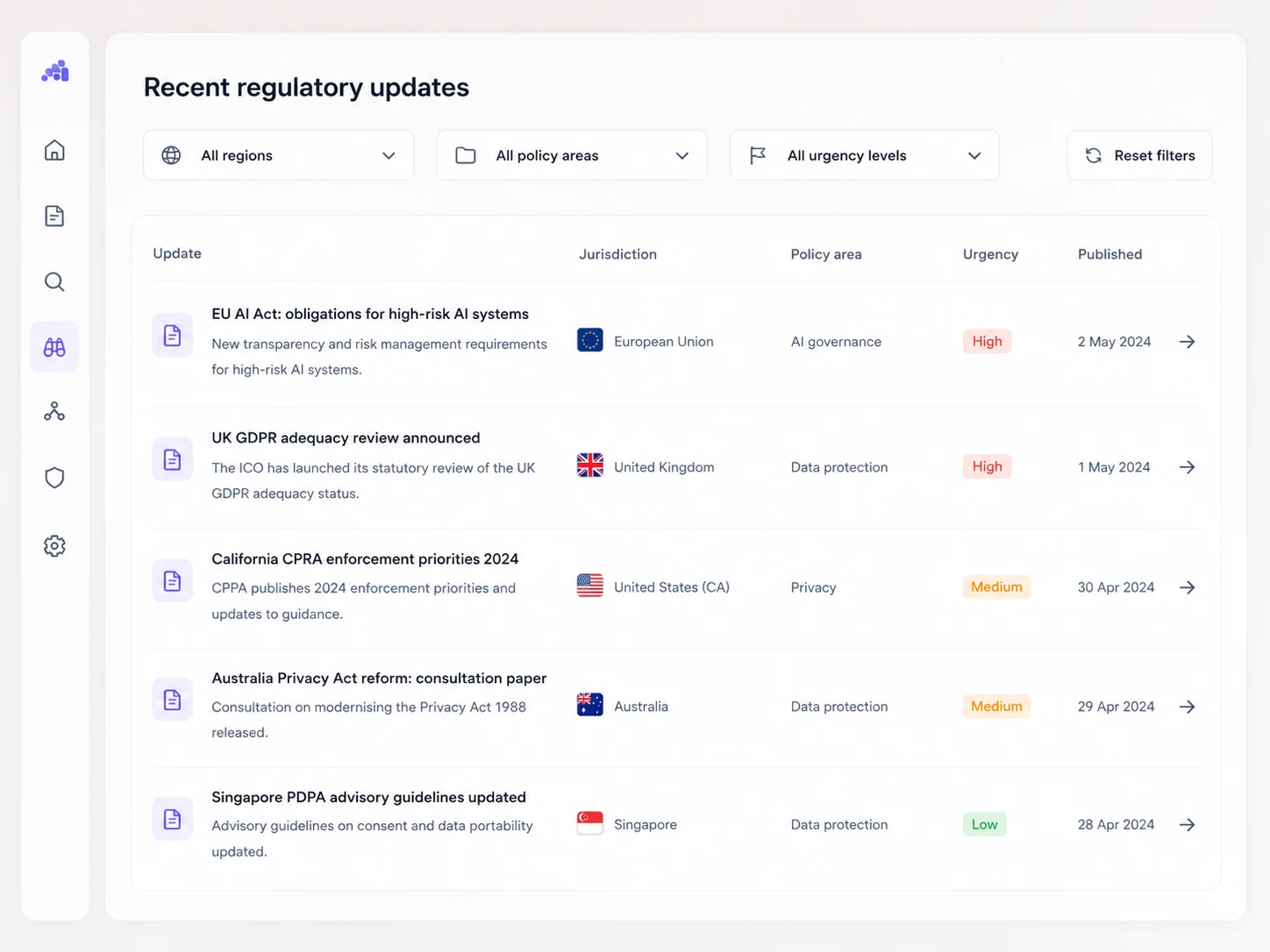Click the All urgency levels chevron arrow
The width and height of the screenshot is (1270, 952).
974,156
